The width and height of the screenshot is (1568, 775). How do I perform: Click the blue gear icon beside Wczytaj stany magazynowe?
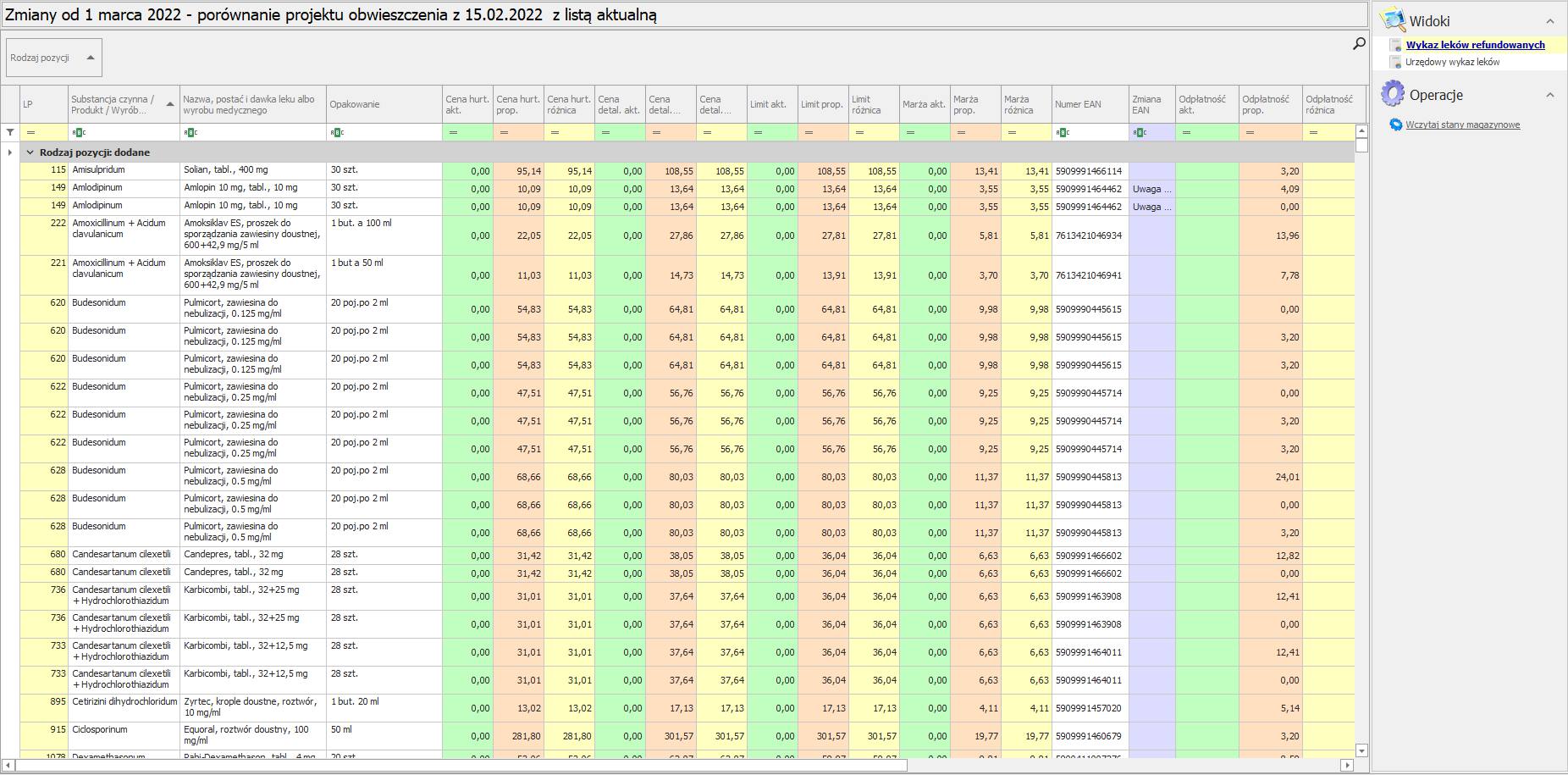click(x=1396, y=125)
